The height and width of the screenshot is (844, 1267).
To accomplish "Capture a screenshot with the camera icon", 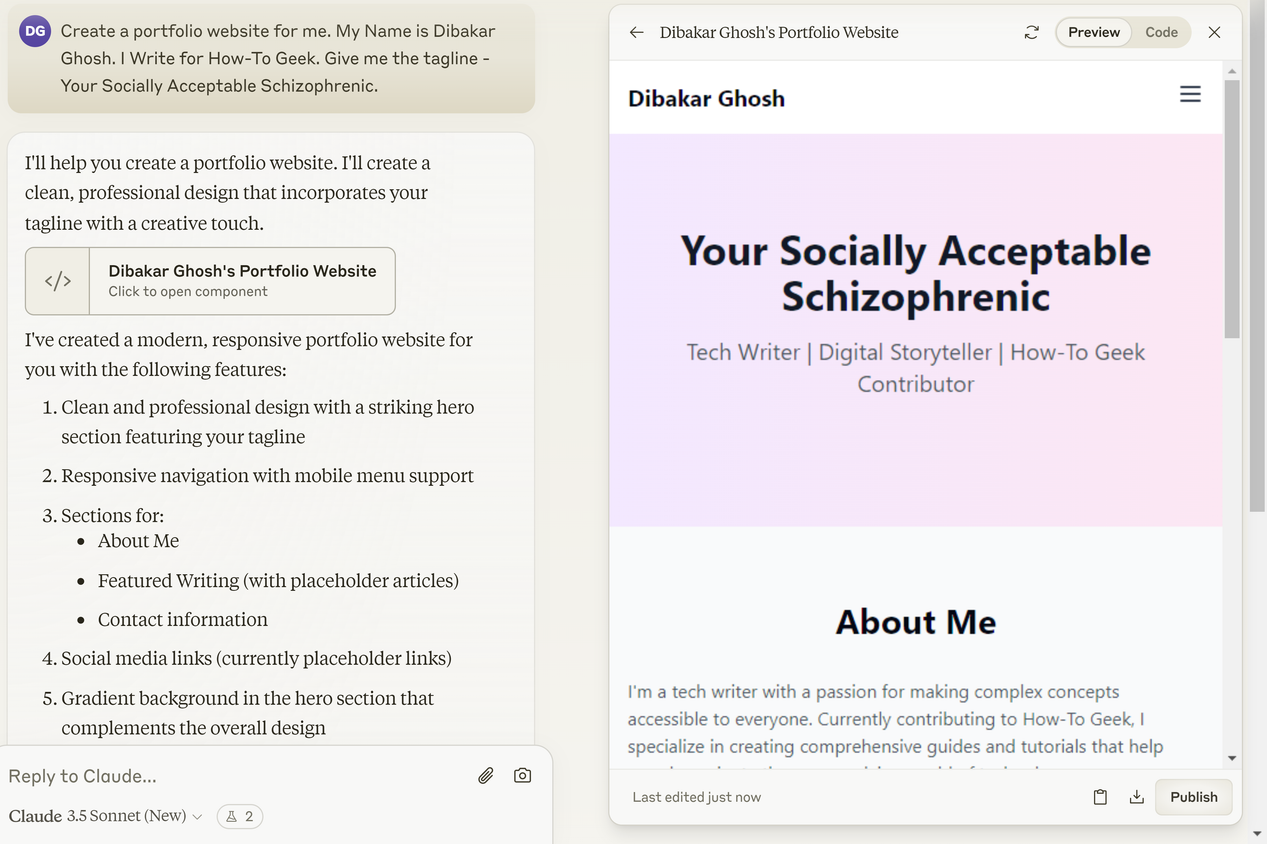I will click(522, 775).
